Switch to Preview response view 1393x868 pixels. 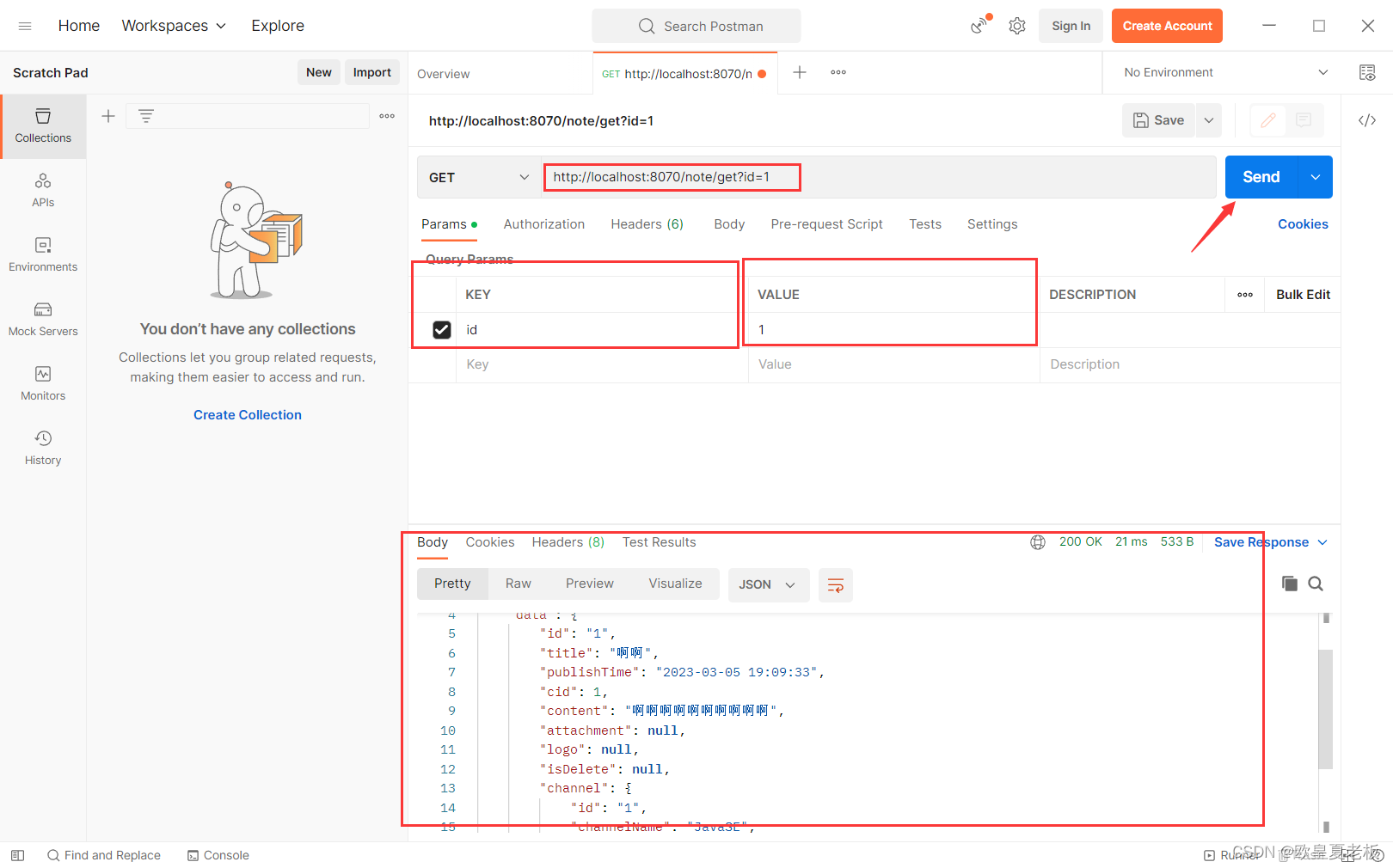pyautogui.click(x=590, y=584)
